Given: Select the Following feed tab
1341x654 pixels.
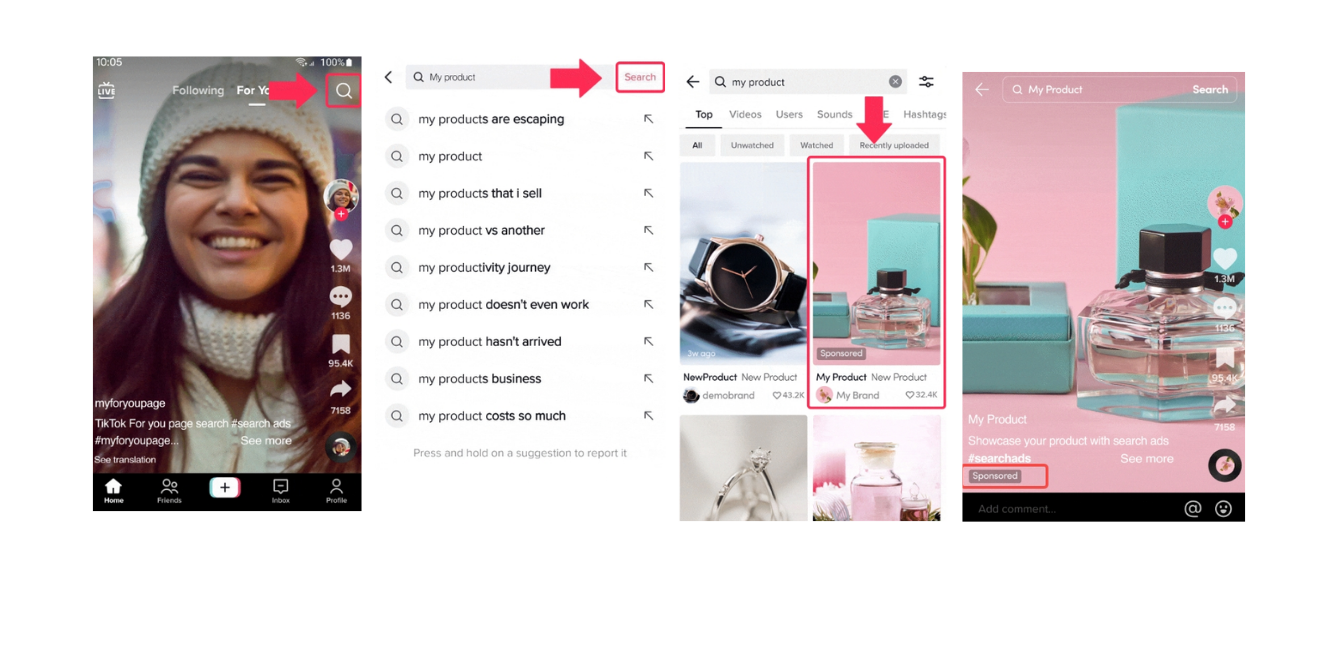Looking at the screenshot, I should pos(198,90).
